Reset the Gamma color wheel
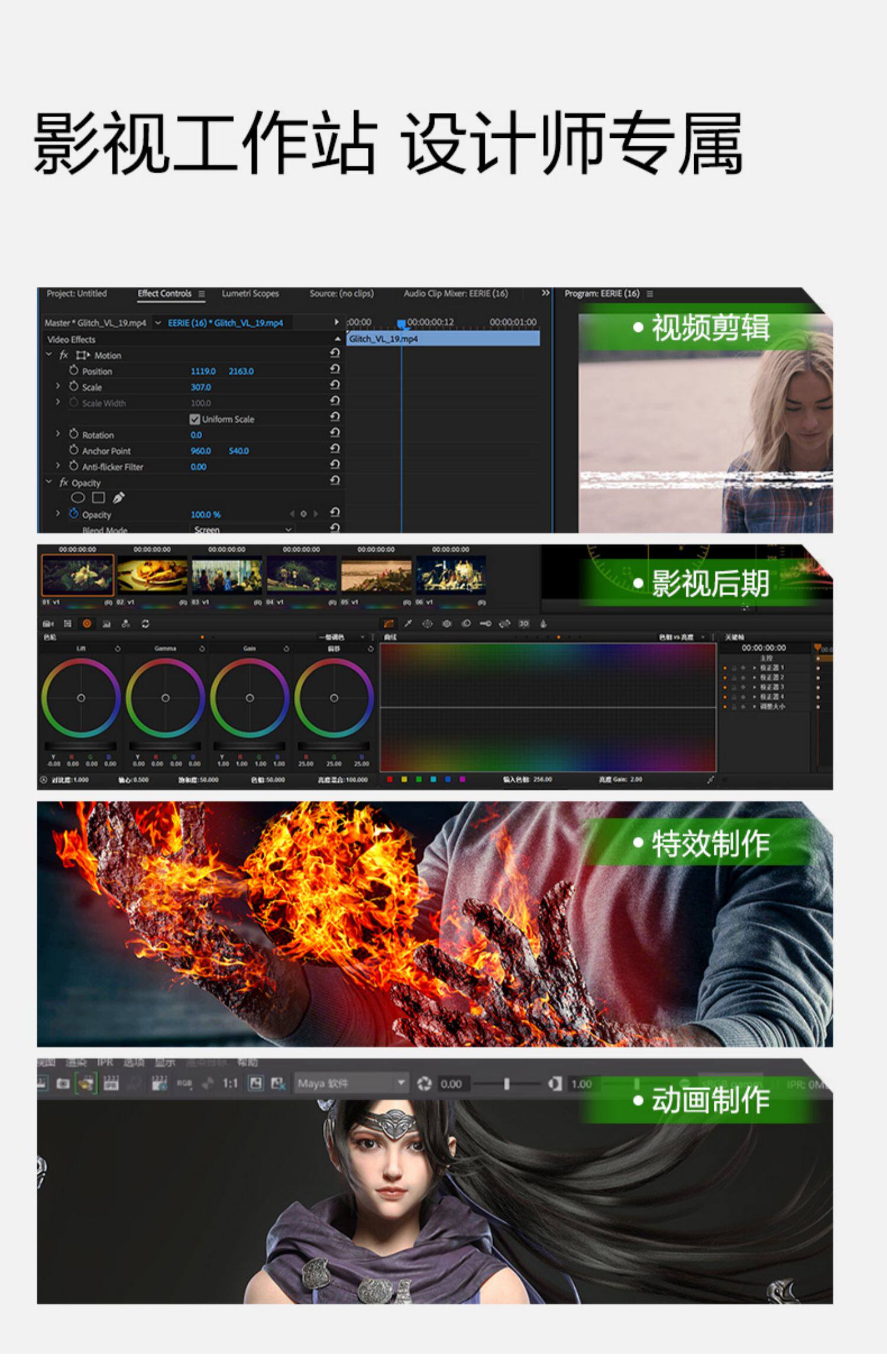Image resolution: width=887 pixels, height=1372 pixels. (202, 649)
